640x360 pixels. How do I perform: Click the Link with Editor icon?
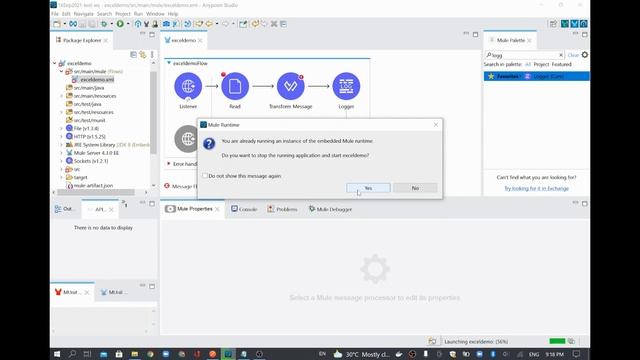coord(142,55)
